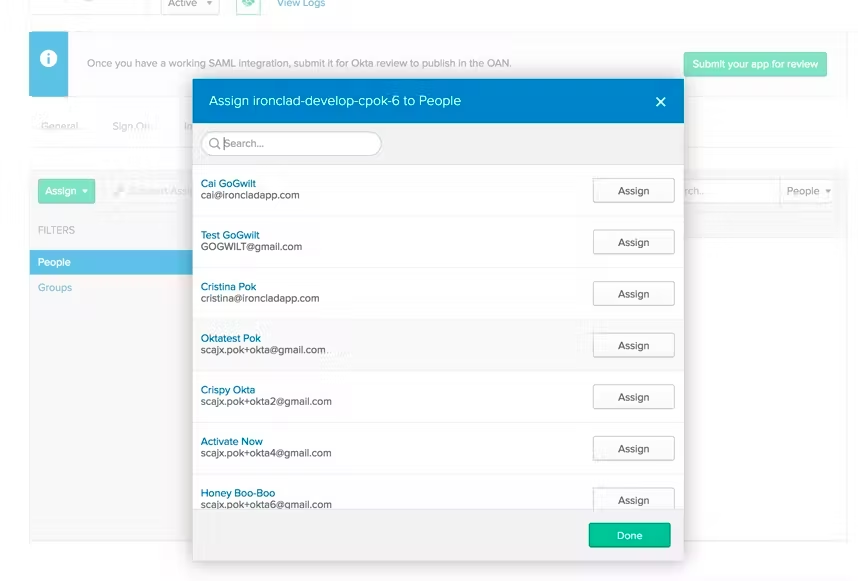Switch to the General tab

61,126
